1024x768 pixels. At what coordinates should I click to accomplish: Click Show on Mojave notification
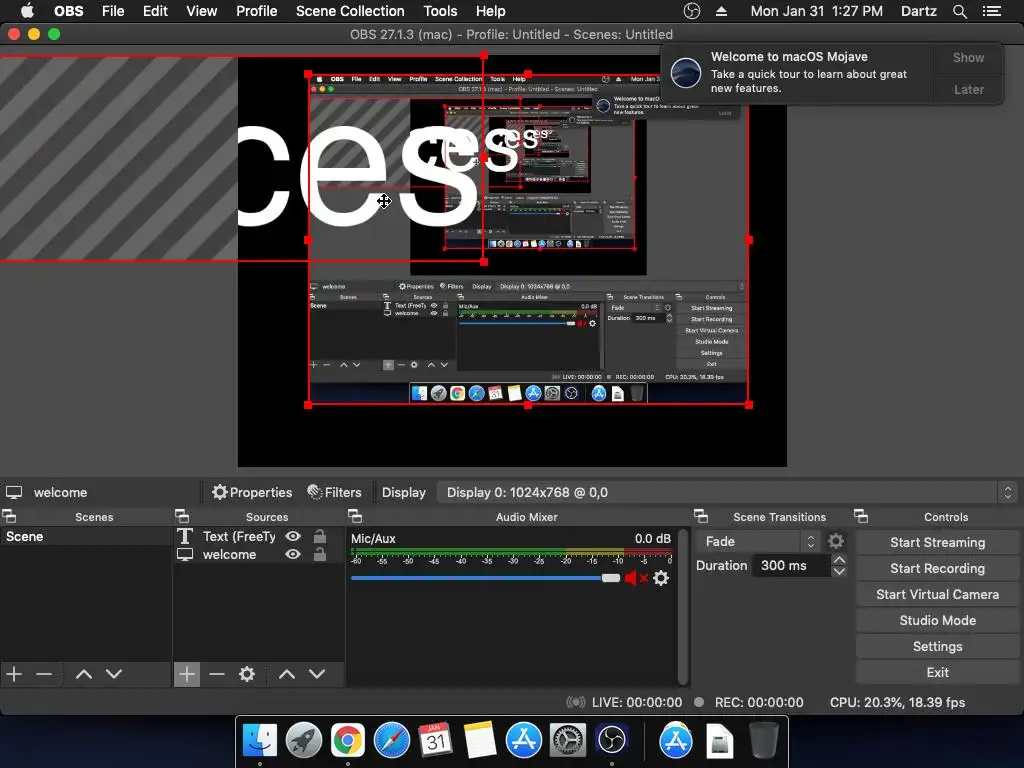968,58
